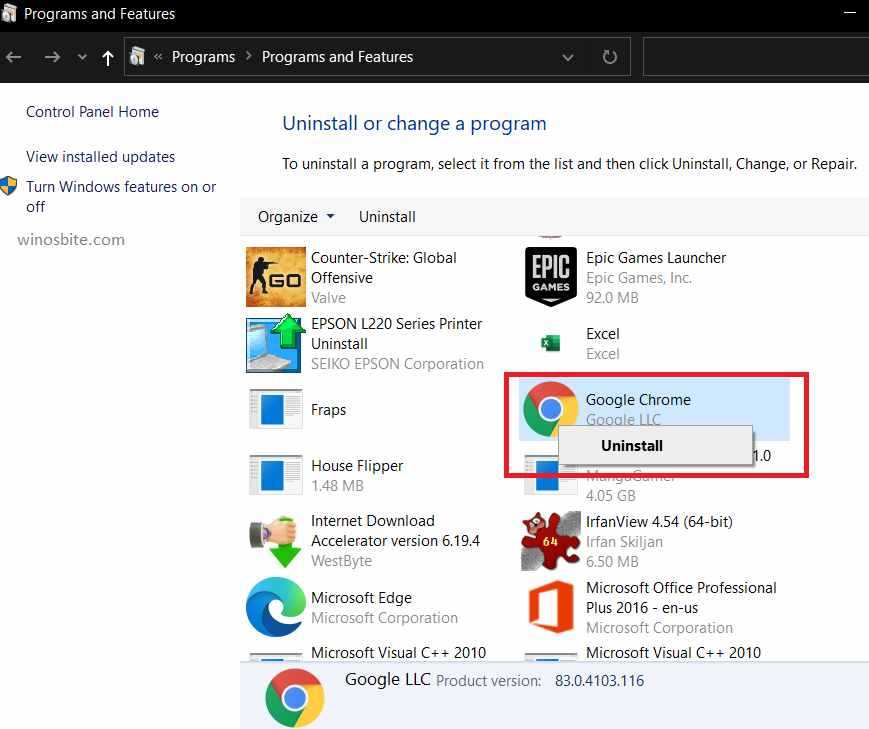
Task: Click the Microsoft Edge icon
Action: [275, 606]
